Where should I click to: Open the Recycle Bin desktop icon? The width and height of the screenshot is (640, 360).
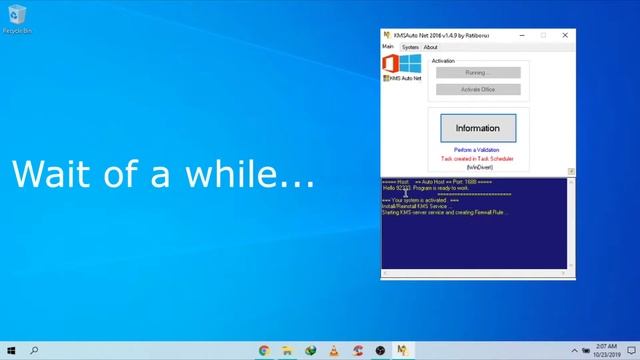(x=17, y=20)
